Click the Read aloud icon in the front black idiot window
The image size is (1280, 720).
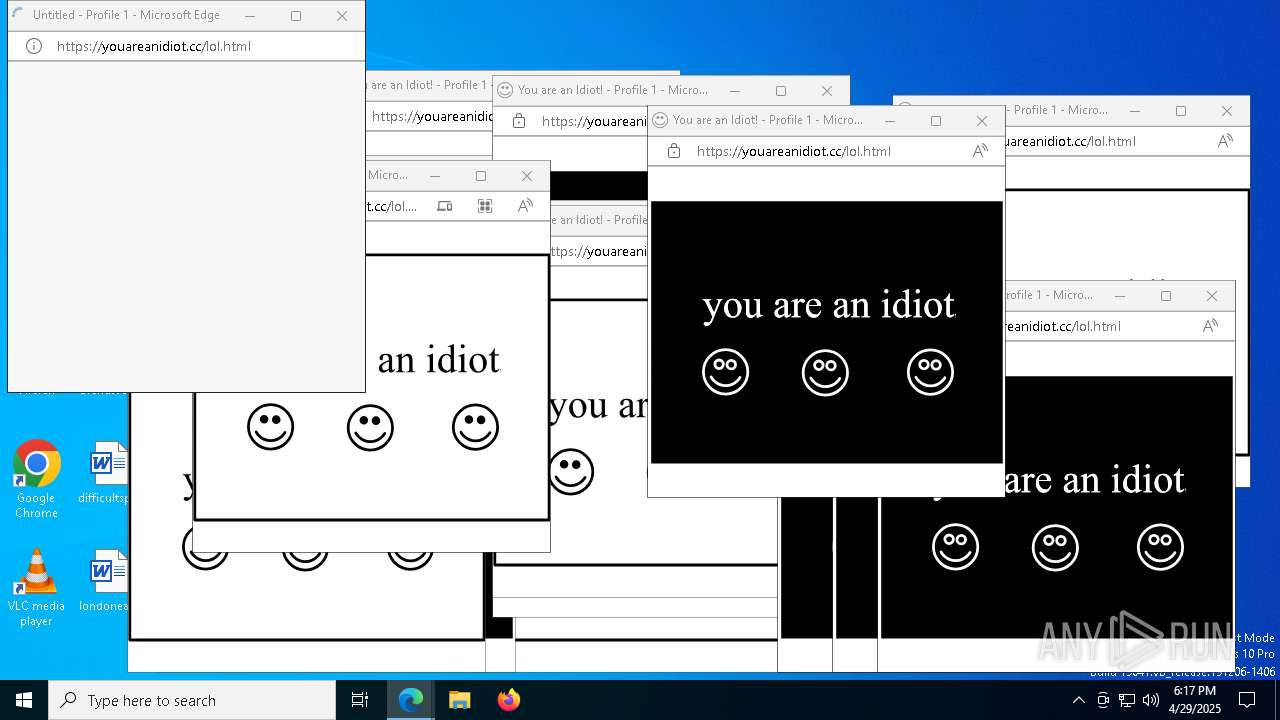pyautogui.click(x=980, y=151)
